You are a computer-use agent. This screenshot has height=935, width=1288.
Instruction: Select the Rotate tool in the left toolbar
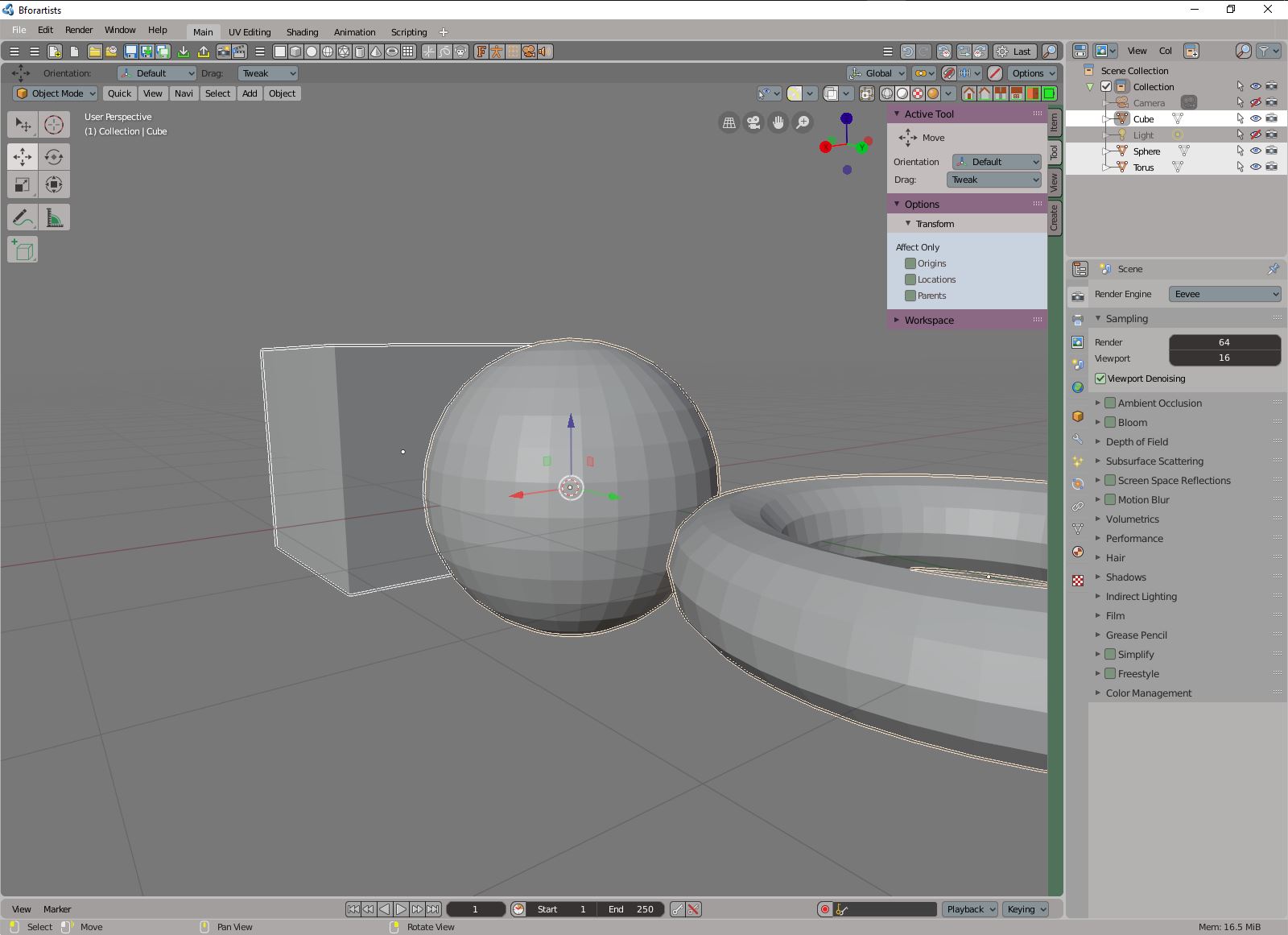point(55,157)
